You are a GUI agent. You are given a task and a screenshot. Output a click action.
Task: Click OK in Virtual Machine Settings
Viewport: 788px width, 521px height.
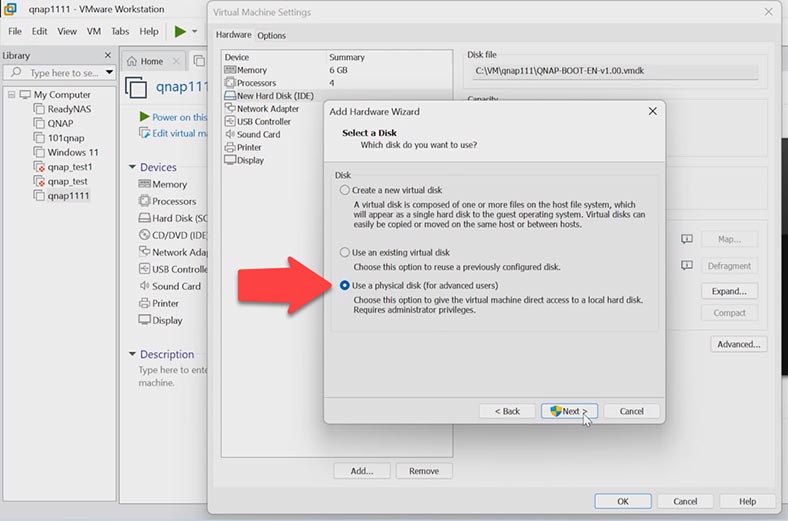coord(623,501)
